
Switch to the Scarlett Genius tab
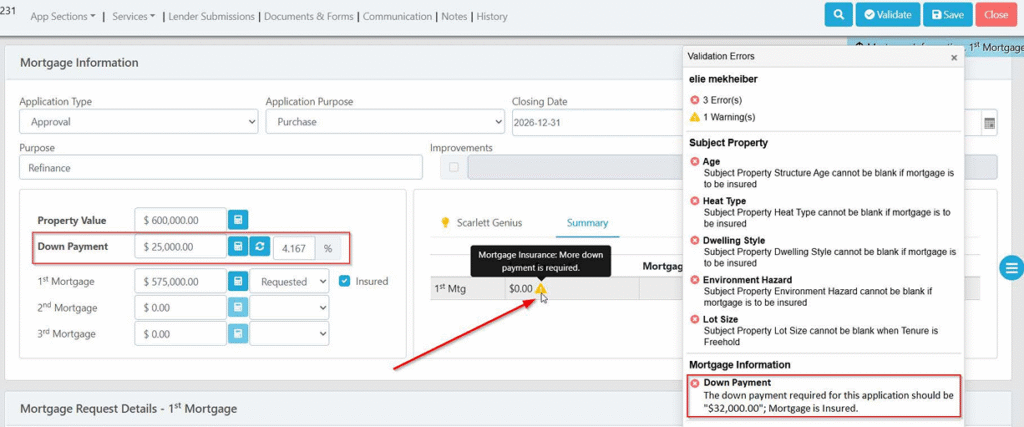pyautogui.click(x=481, y=223)
